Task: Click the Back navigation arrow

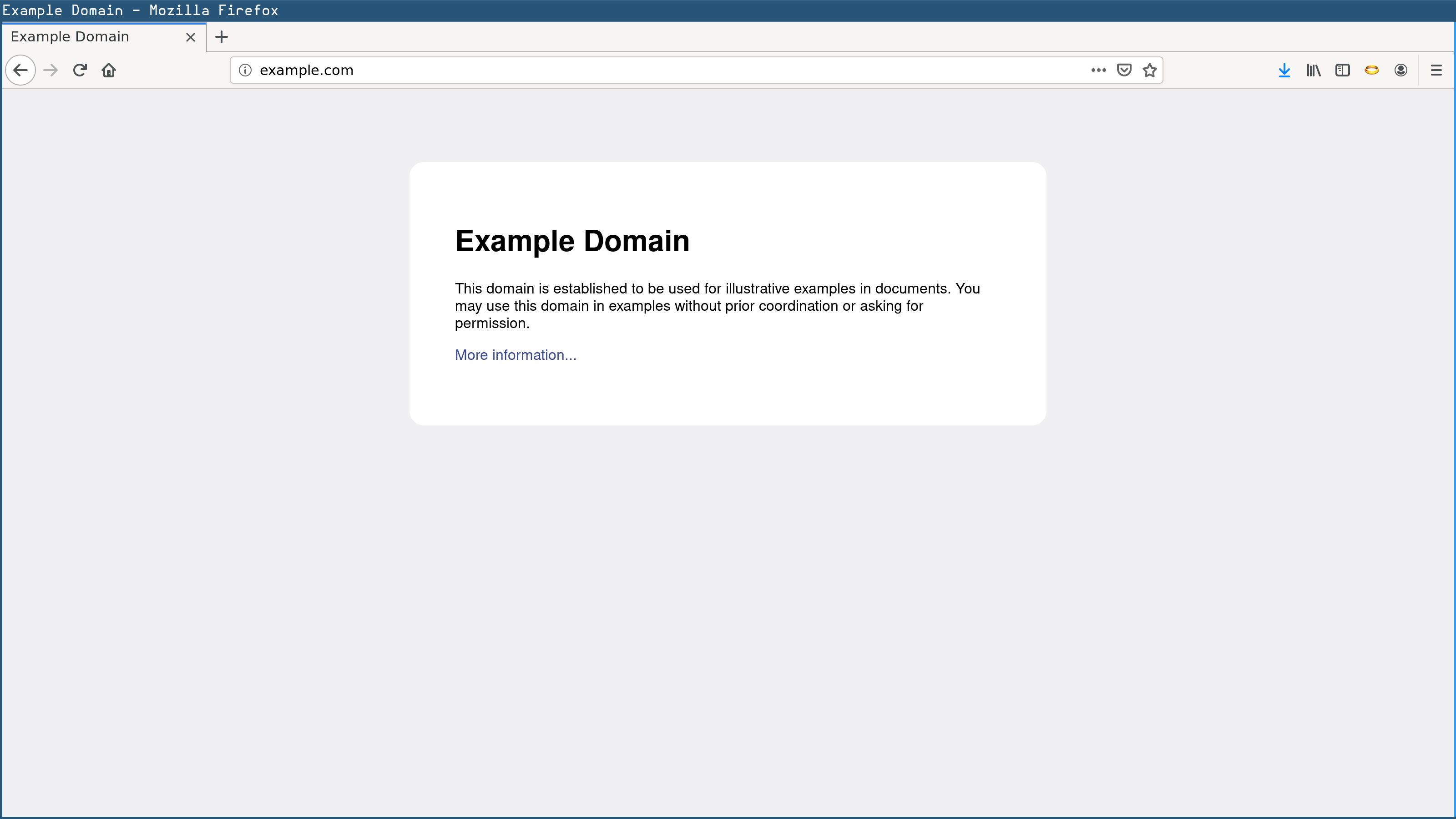Action: coord(20,70)
